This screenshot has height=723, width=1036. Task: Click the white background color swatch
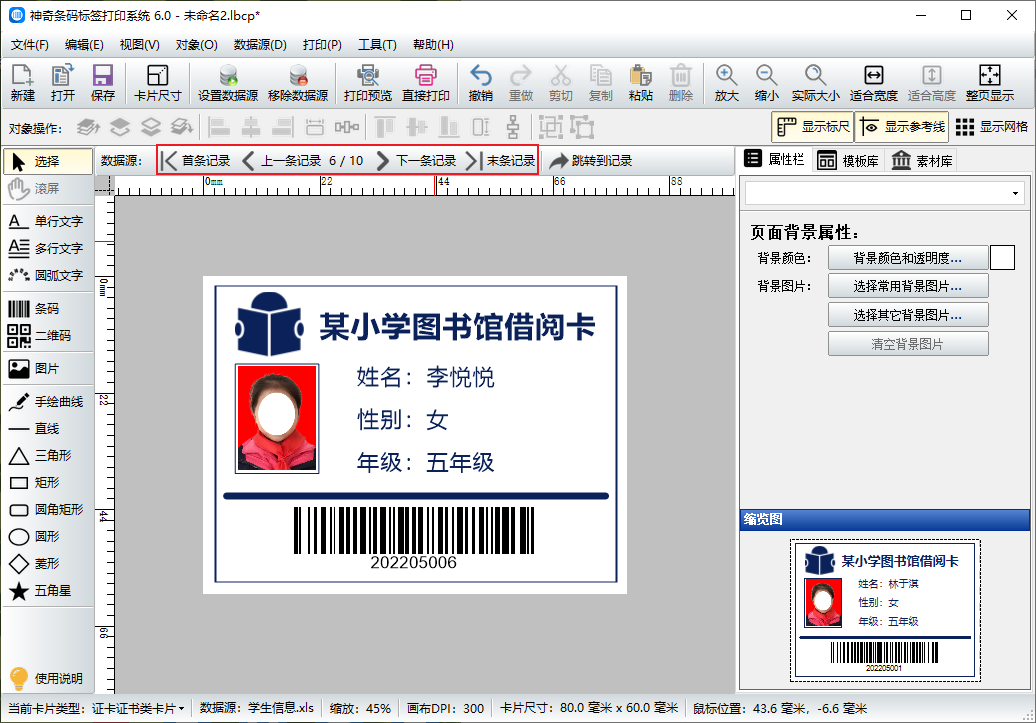pos(1002,258)
